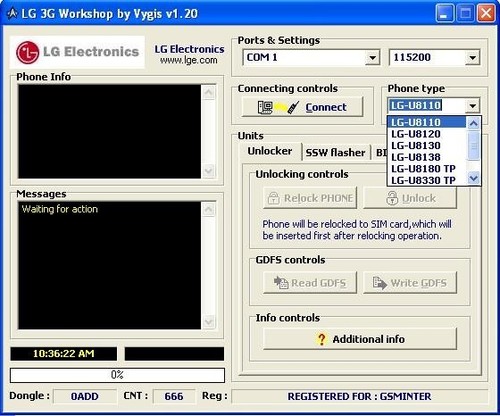Click down arrow of the phone list scrollbar

click(474, 178)
